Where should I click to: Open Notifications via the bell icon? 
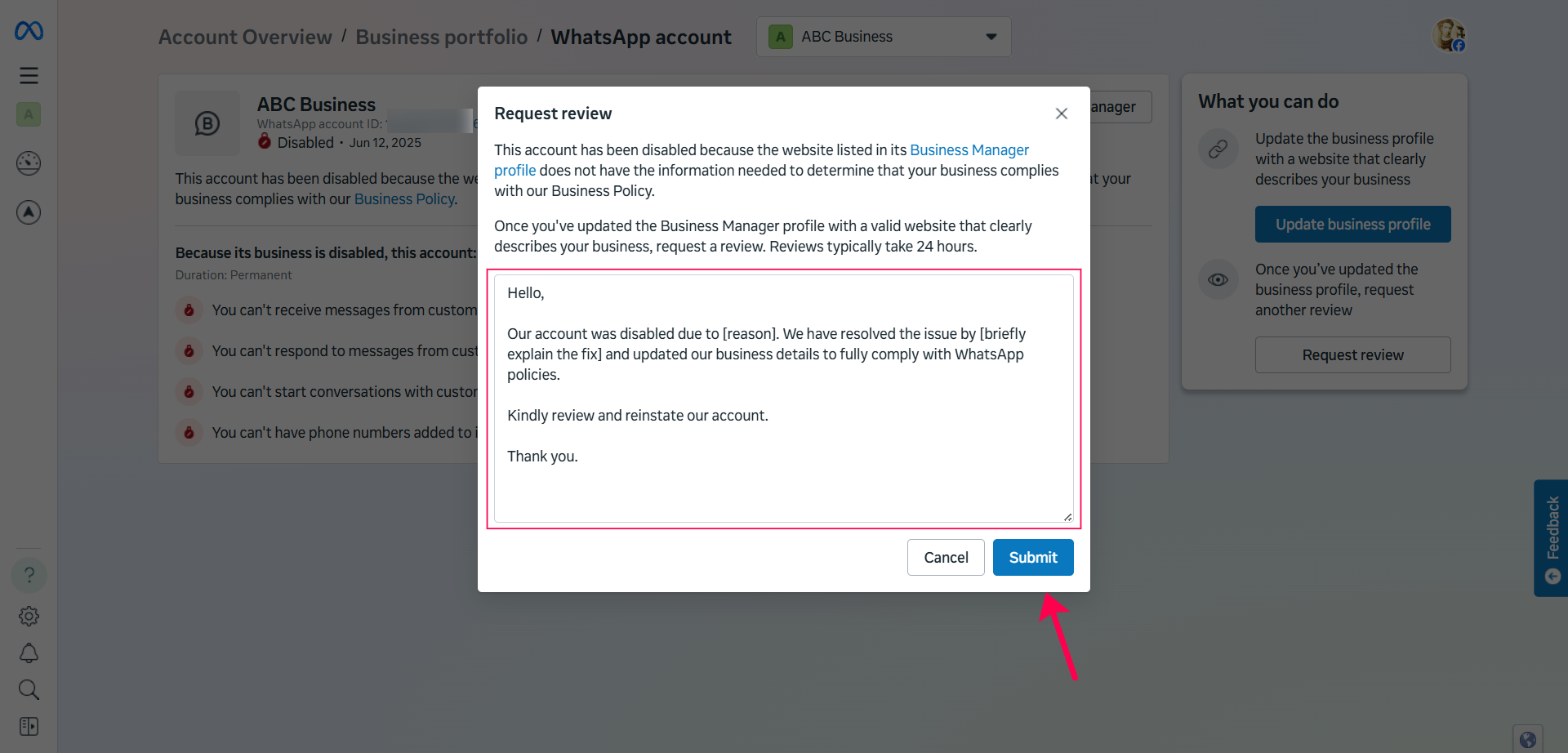(29, 653)
